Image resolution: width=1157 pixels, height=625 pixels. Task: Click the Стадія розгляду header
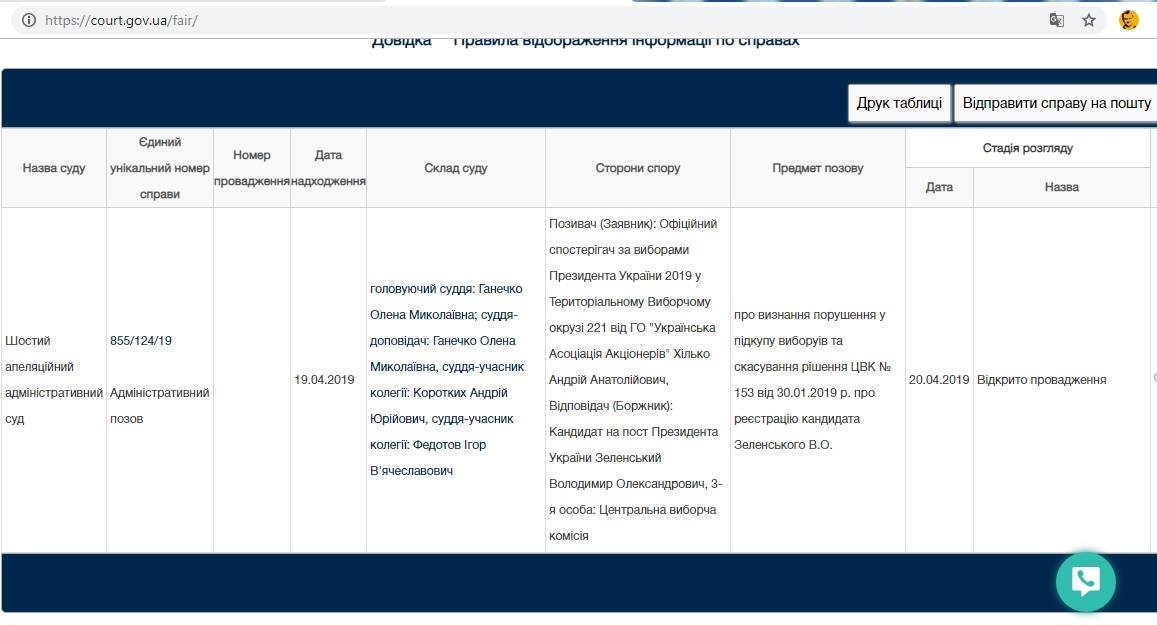(x=1027, y=148)
